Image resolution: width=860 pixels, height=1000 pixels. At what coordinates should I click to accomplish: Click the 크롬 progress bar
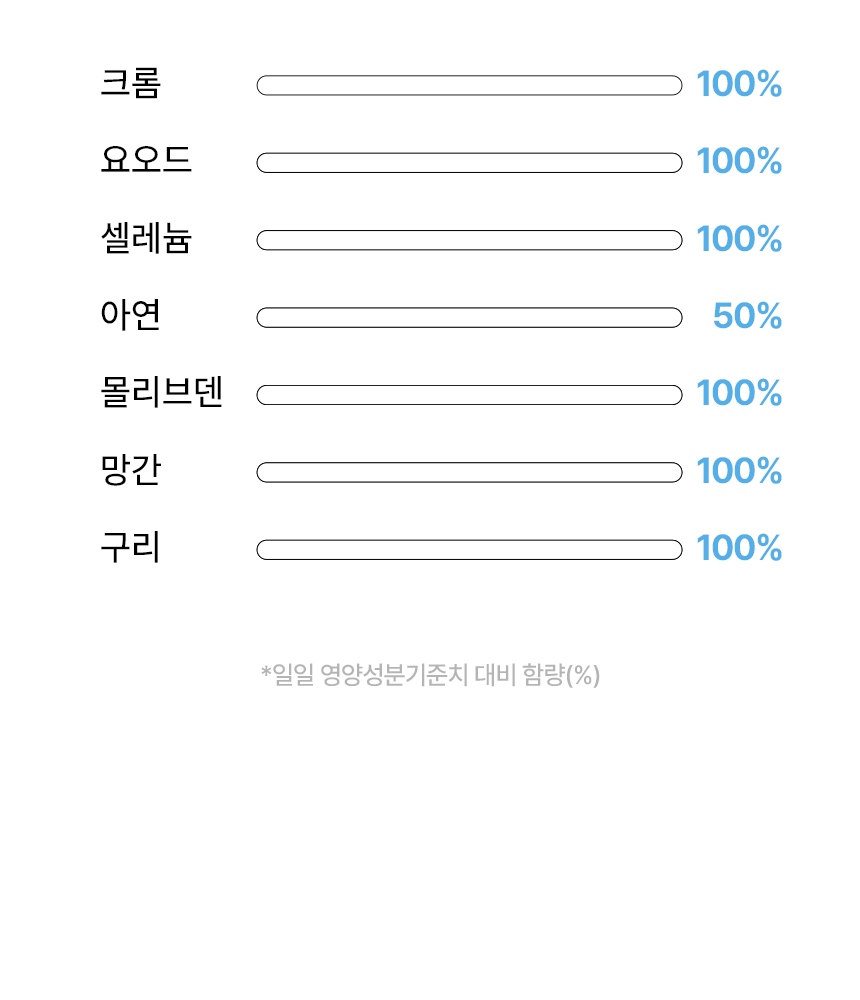click(469, 85)
